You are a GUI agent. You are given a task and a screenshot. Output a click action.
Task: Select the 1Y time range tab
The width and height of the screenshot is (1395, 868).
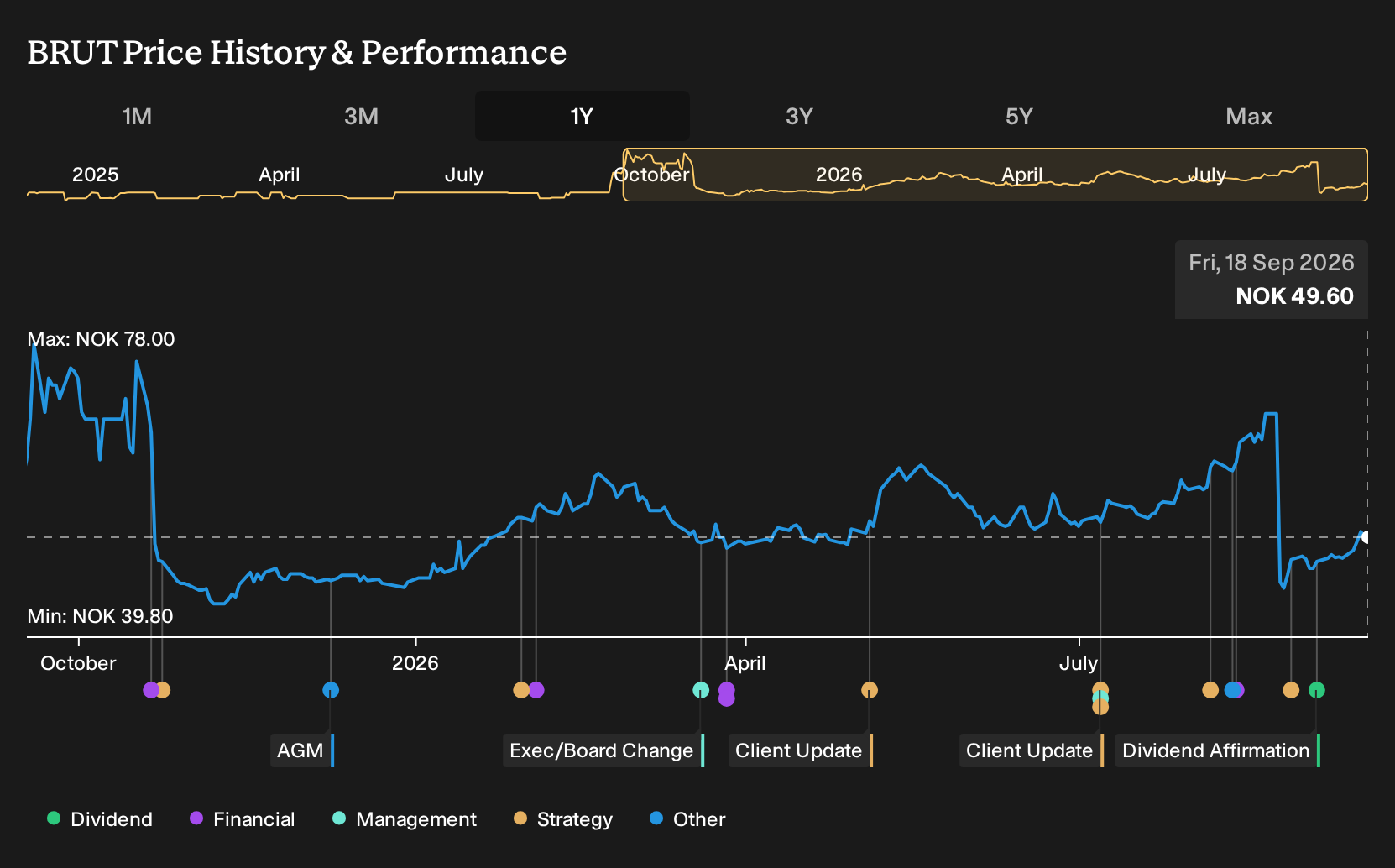tap(583, 117)
